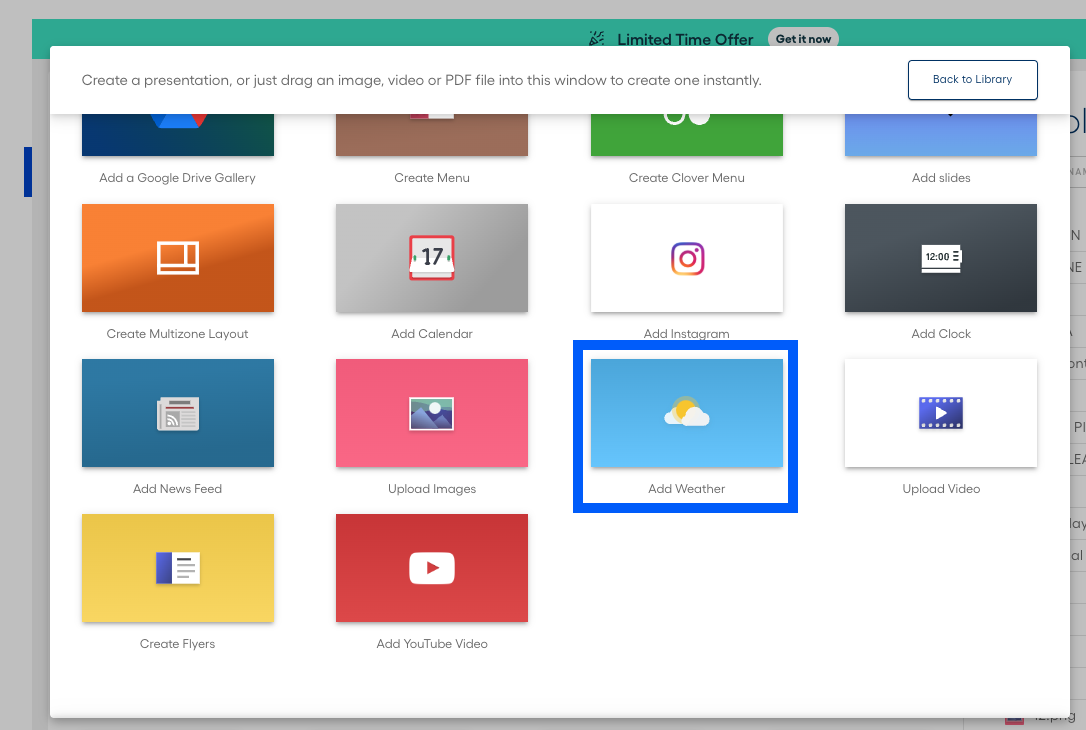Image resolution: width=1086 pixels, height=730 pixels.
Task: Click the YouTube play icon
Action: coord(431,568)
